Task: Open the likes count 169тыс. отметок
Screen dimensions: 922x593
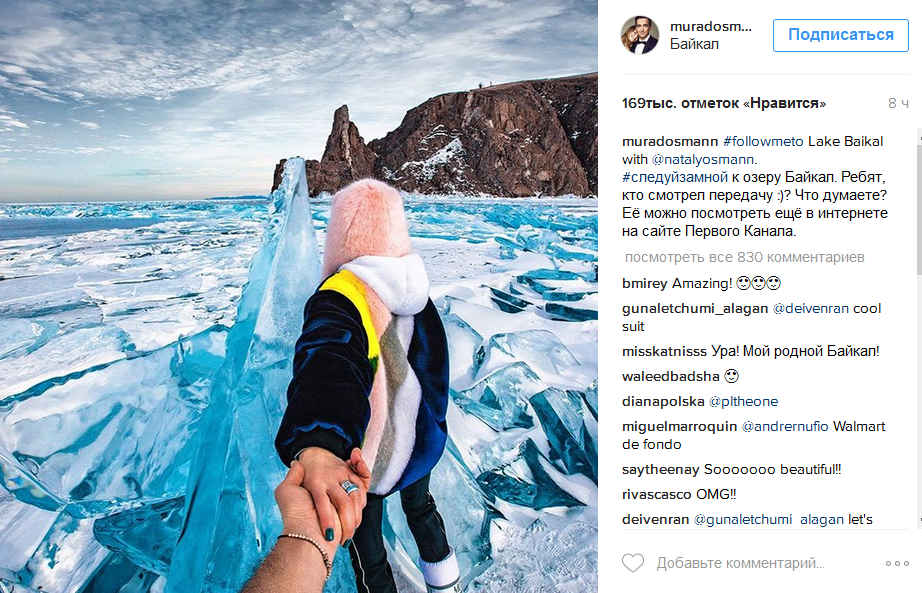Action: pos(724,104)
